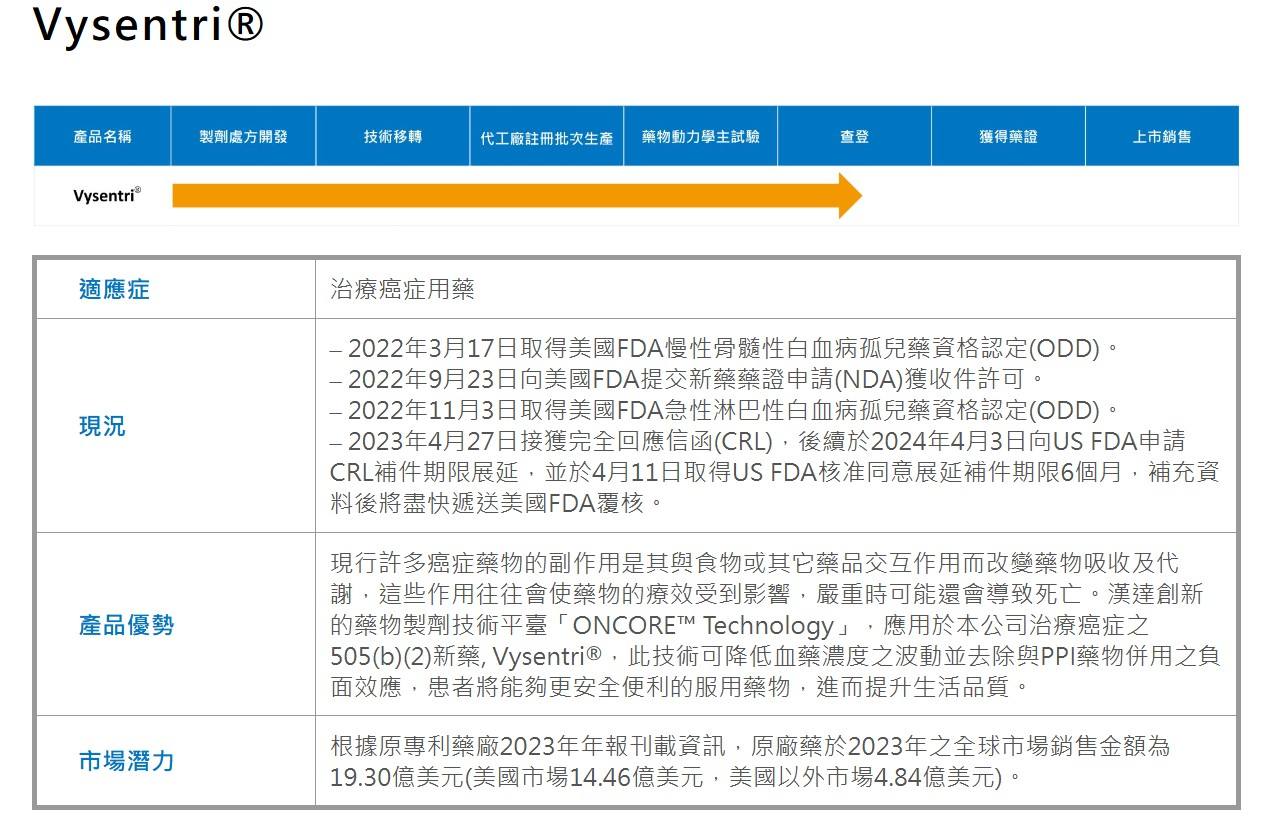Click the 適應症 row label

pyautogui.click(x=114, y=290)
